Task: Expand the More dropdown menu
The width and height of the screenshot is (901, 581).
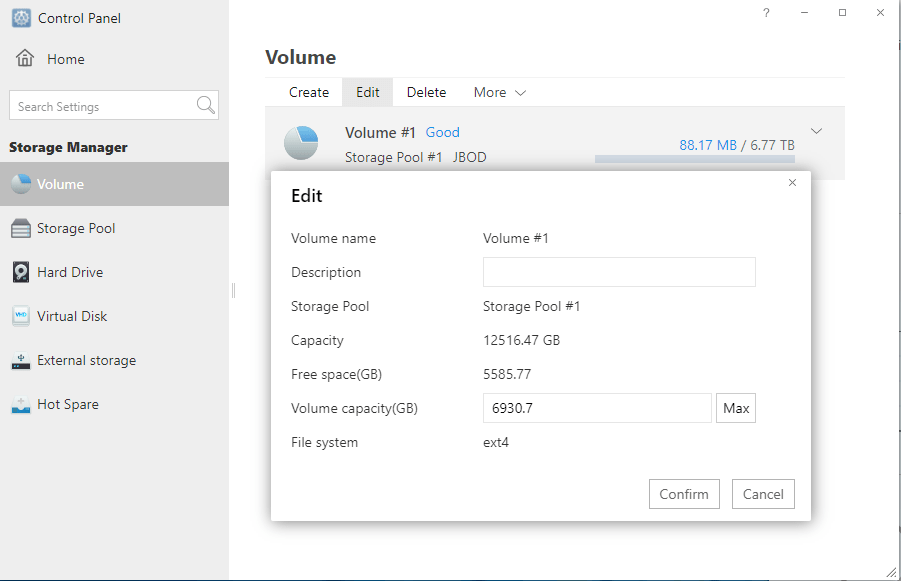Action: [499, 92]
